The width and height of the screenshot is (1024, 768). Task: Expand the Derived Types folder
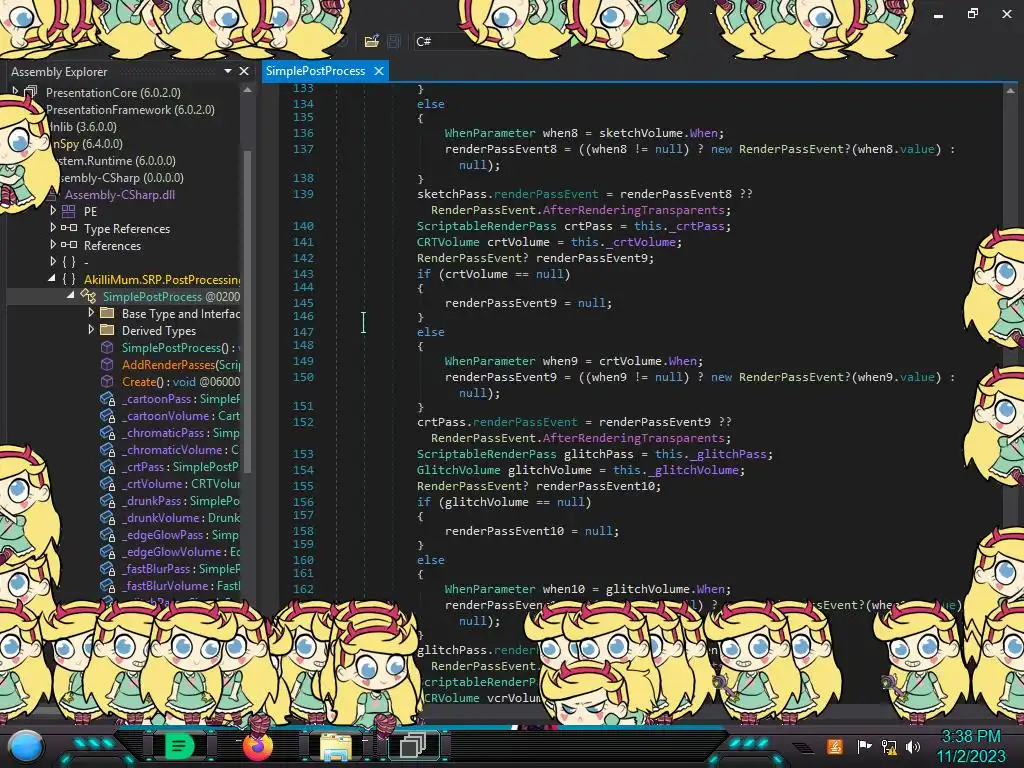91,329
